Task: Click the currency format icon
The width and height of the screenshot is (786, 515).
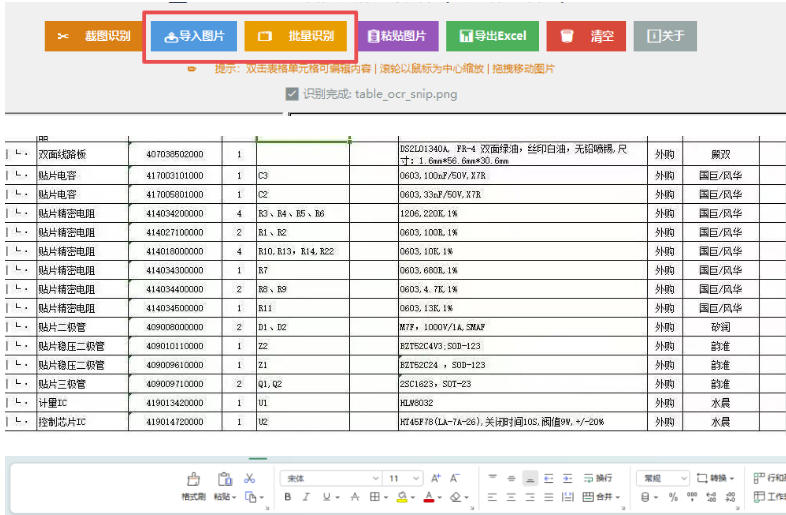Action: click(645, 497)
